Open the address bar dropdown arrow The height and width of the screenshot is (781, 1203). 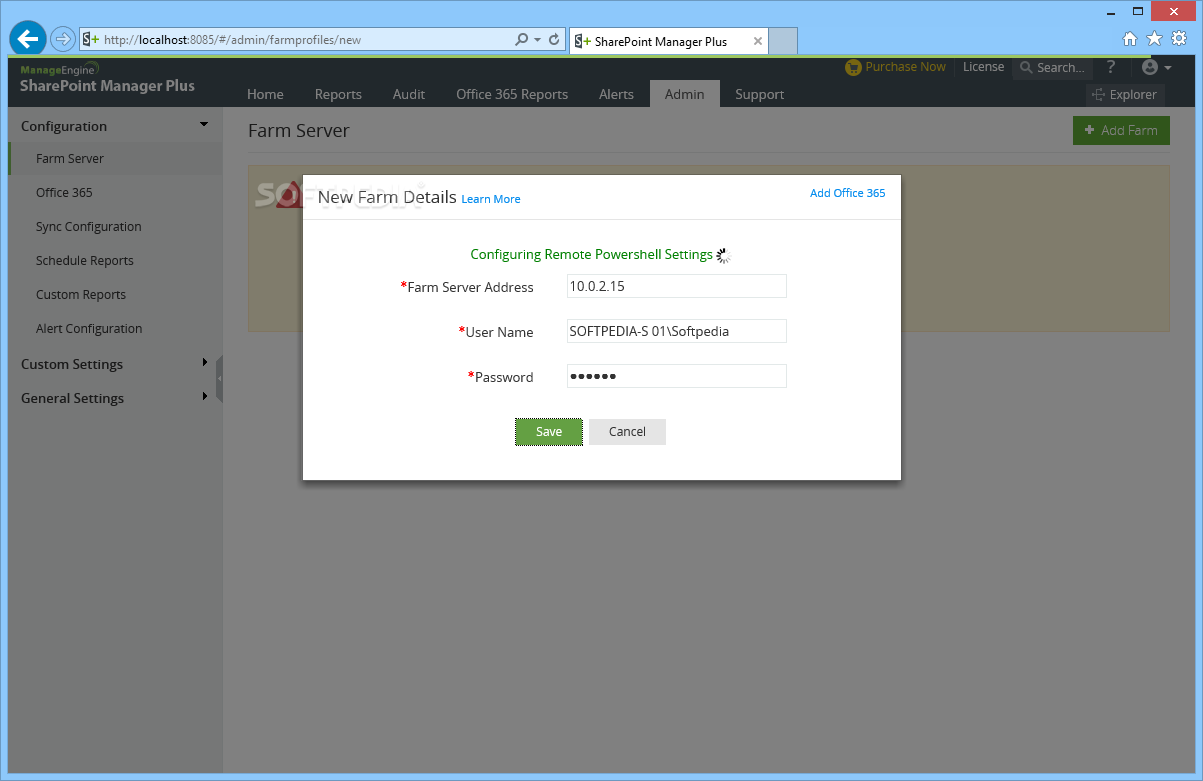pos(537,40)
